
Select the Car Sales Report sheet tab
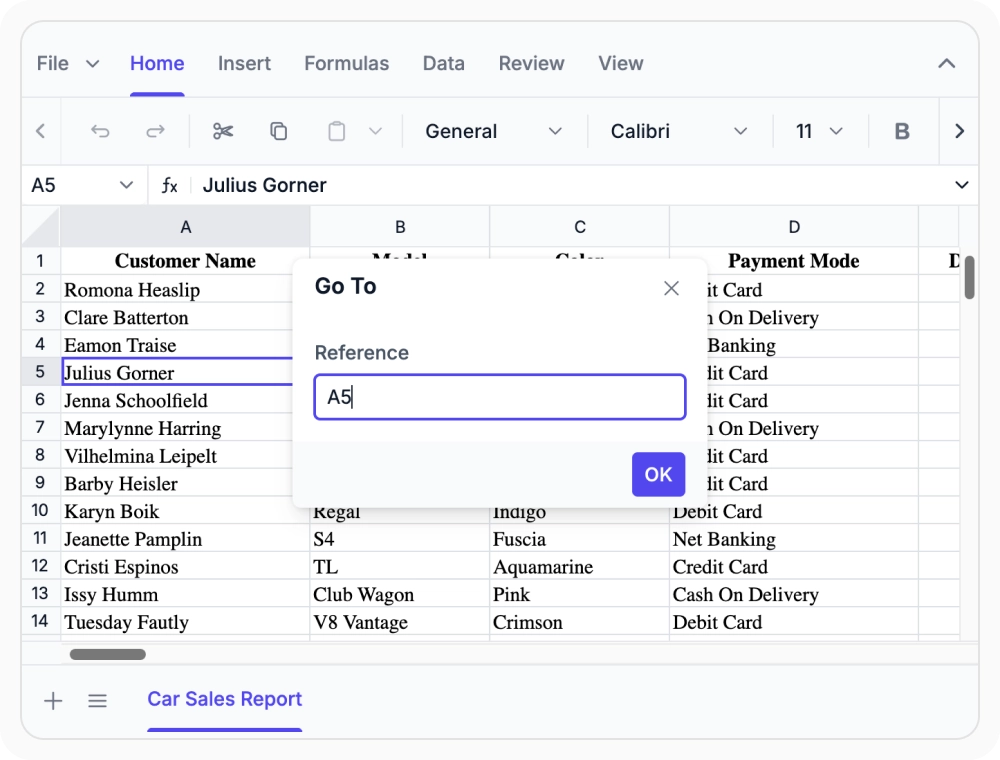pyautogui.click(x=224, y=699)
